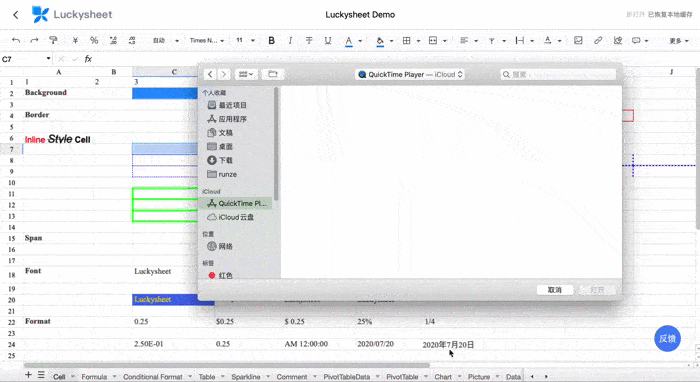Toggle underline formatting
This screenshot has width=700, height=382.
tap(328, 41)
